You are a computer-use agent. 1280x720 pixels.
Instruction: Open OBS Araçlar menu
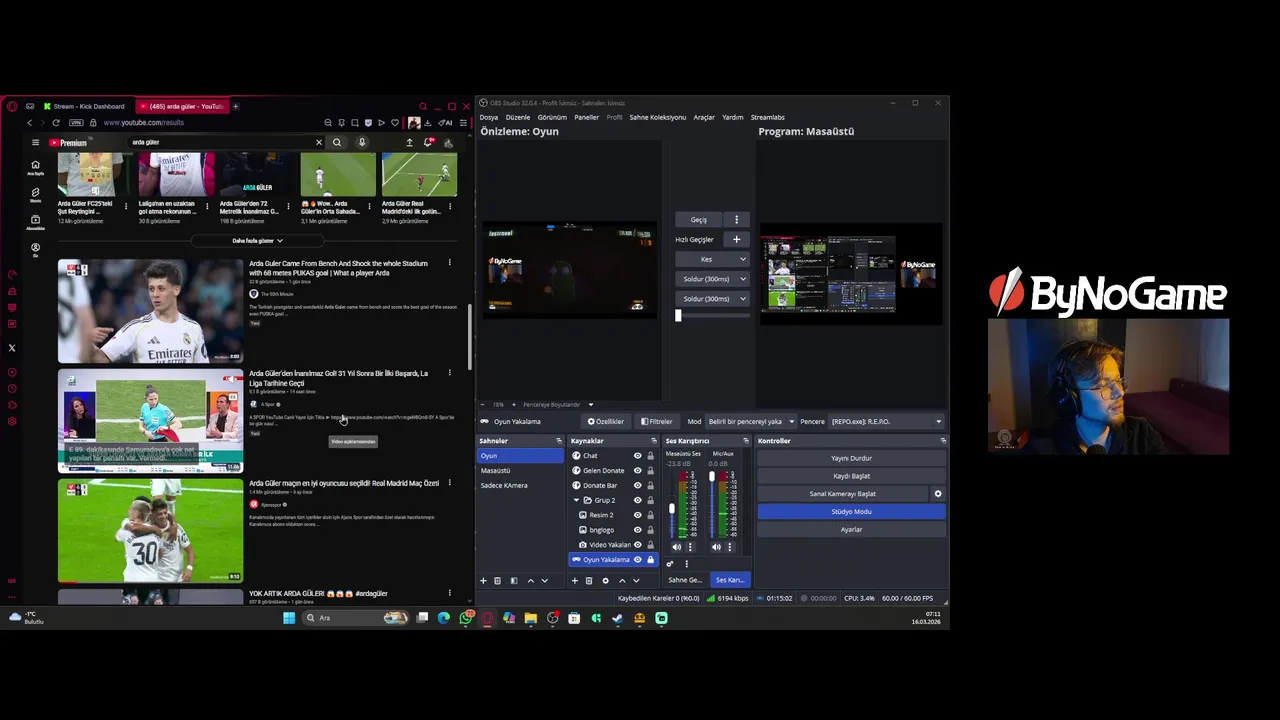704,117
